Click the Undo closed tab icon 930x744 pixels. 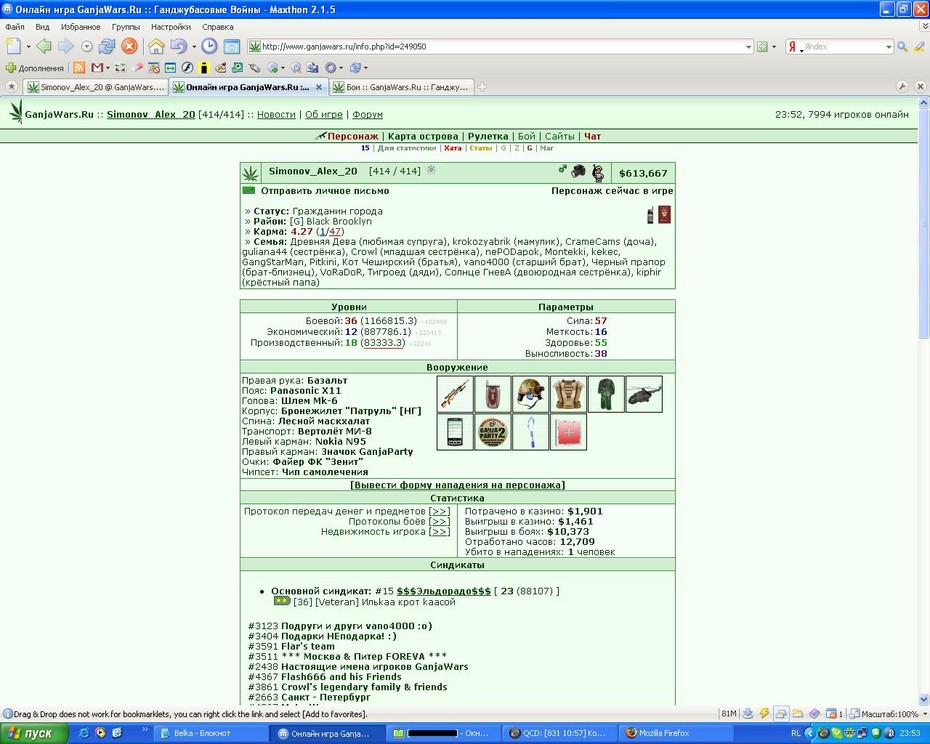click(x=178, y=46)
